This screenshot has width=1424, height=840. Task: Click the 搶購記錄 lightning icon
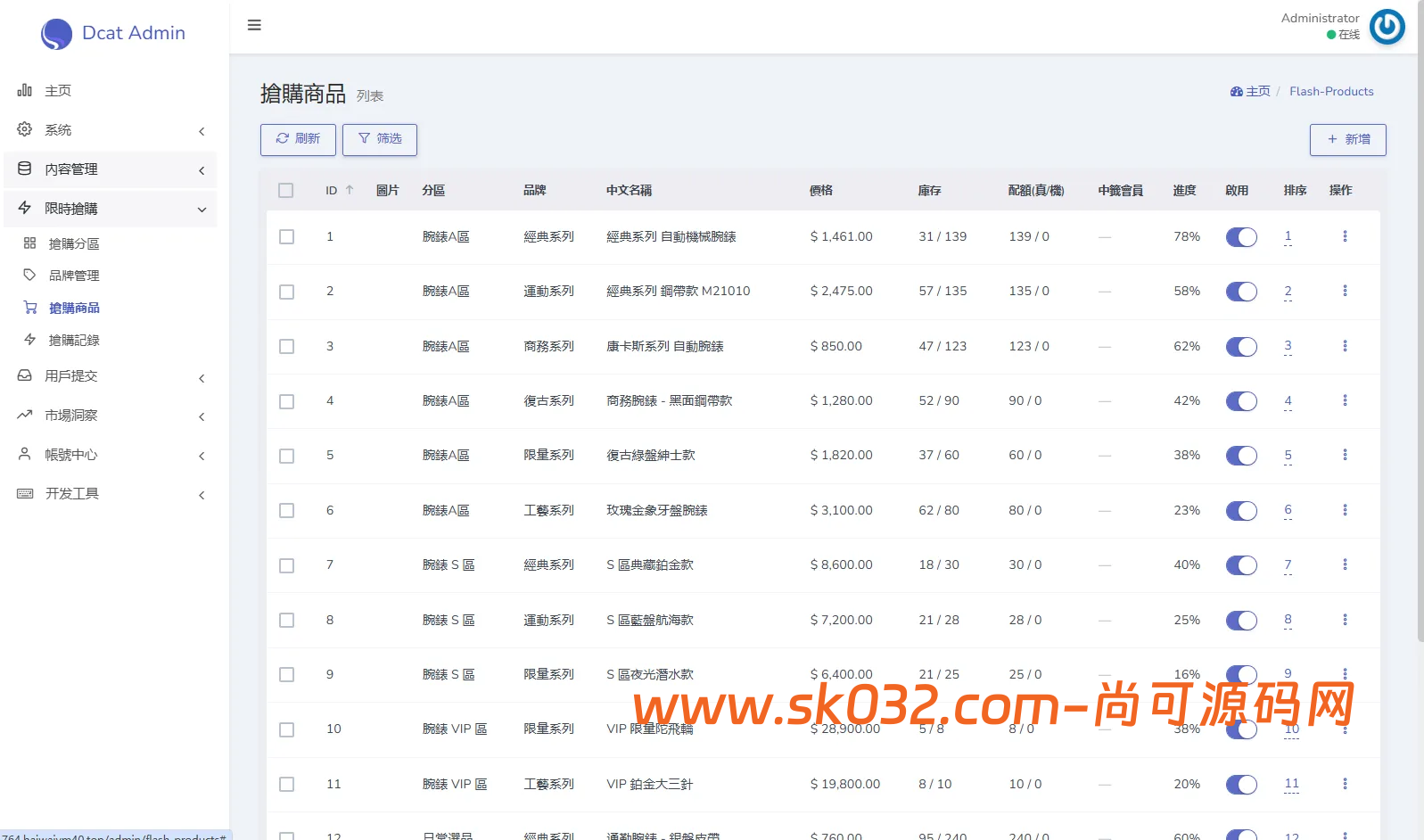[29, 340]
